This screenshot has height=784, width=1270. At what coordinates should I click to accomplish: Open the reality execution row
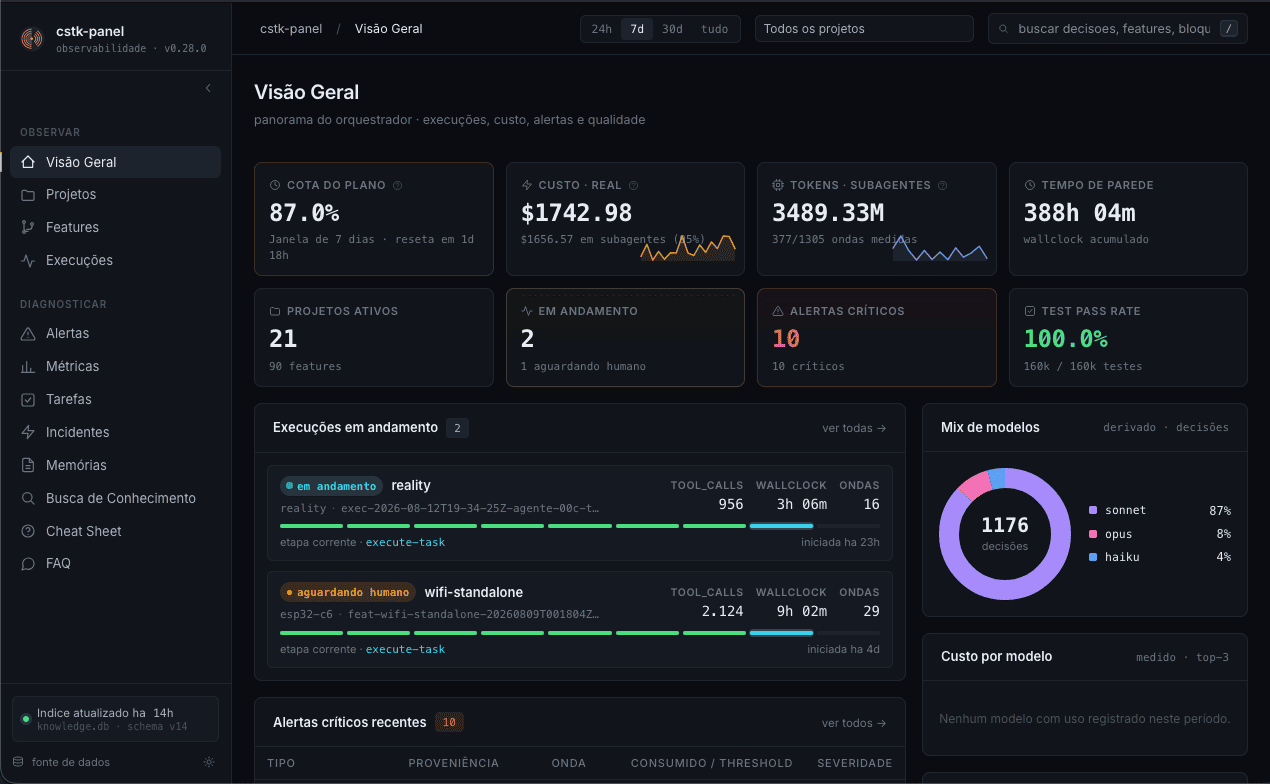pos(580,513)
